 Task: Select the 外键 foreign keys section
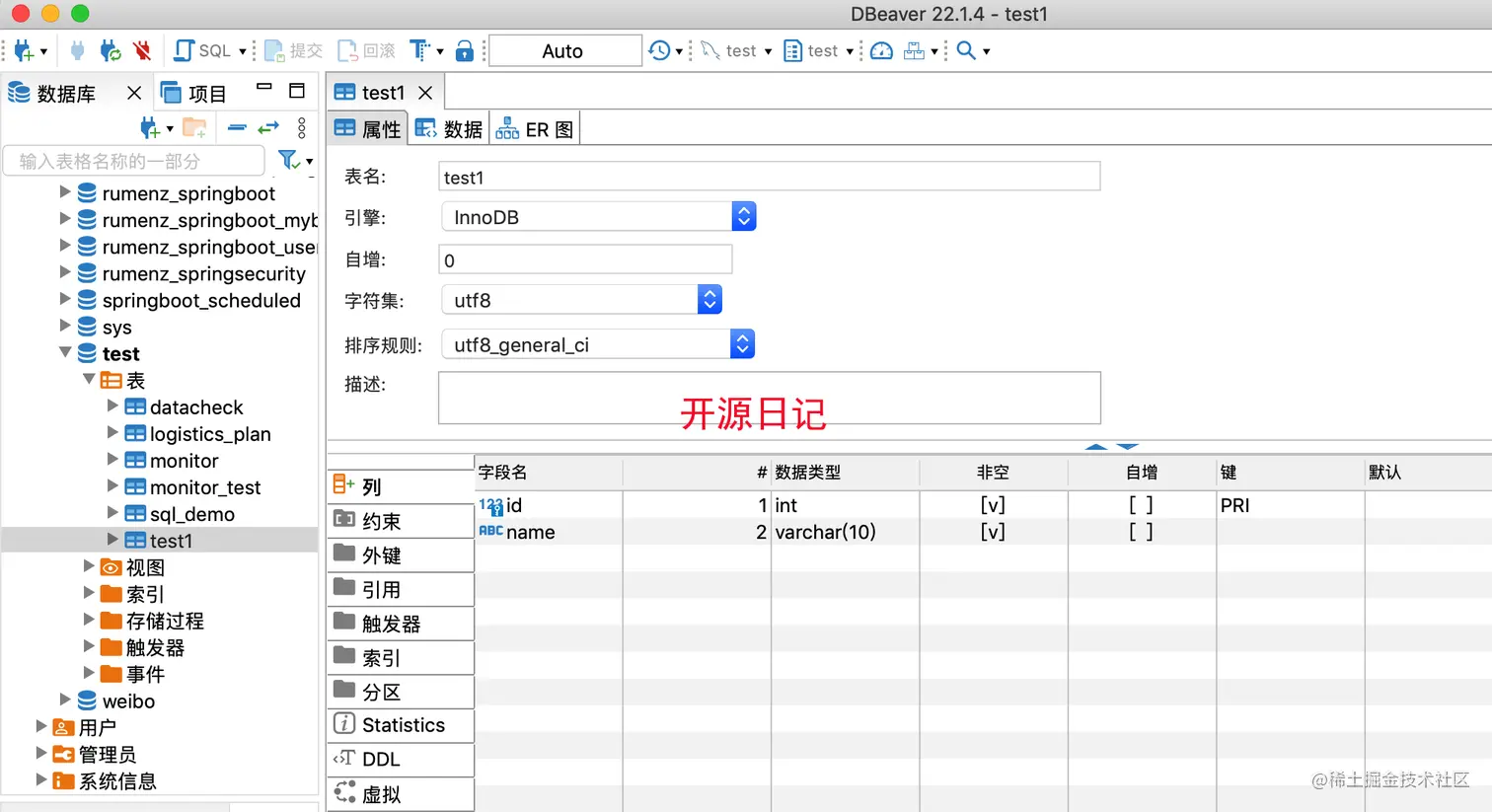coord(401,554)
